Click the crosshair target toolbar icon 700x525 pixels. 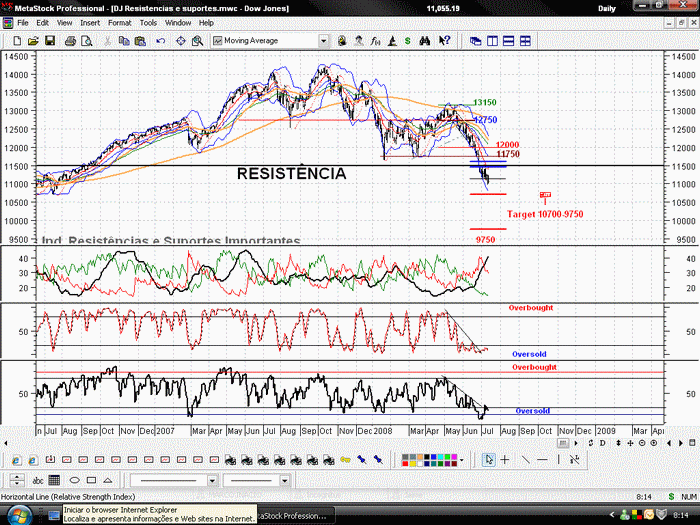click(181, 41)
